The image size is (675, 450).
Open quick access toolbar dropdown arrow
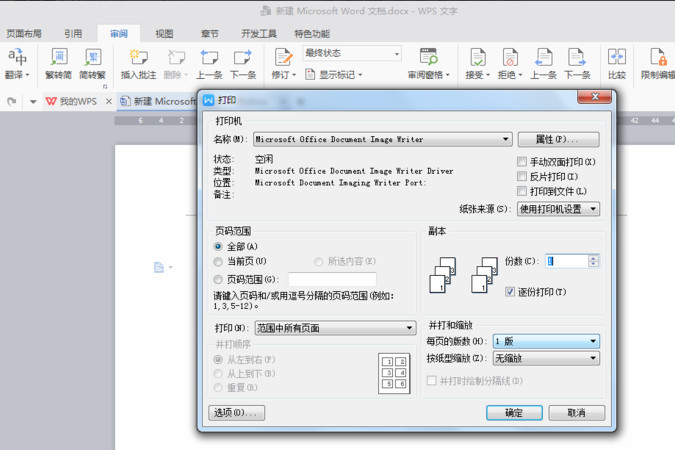point(33,102)
